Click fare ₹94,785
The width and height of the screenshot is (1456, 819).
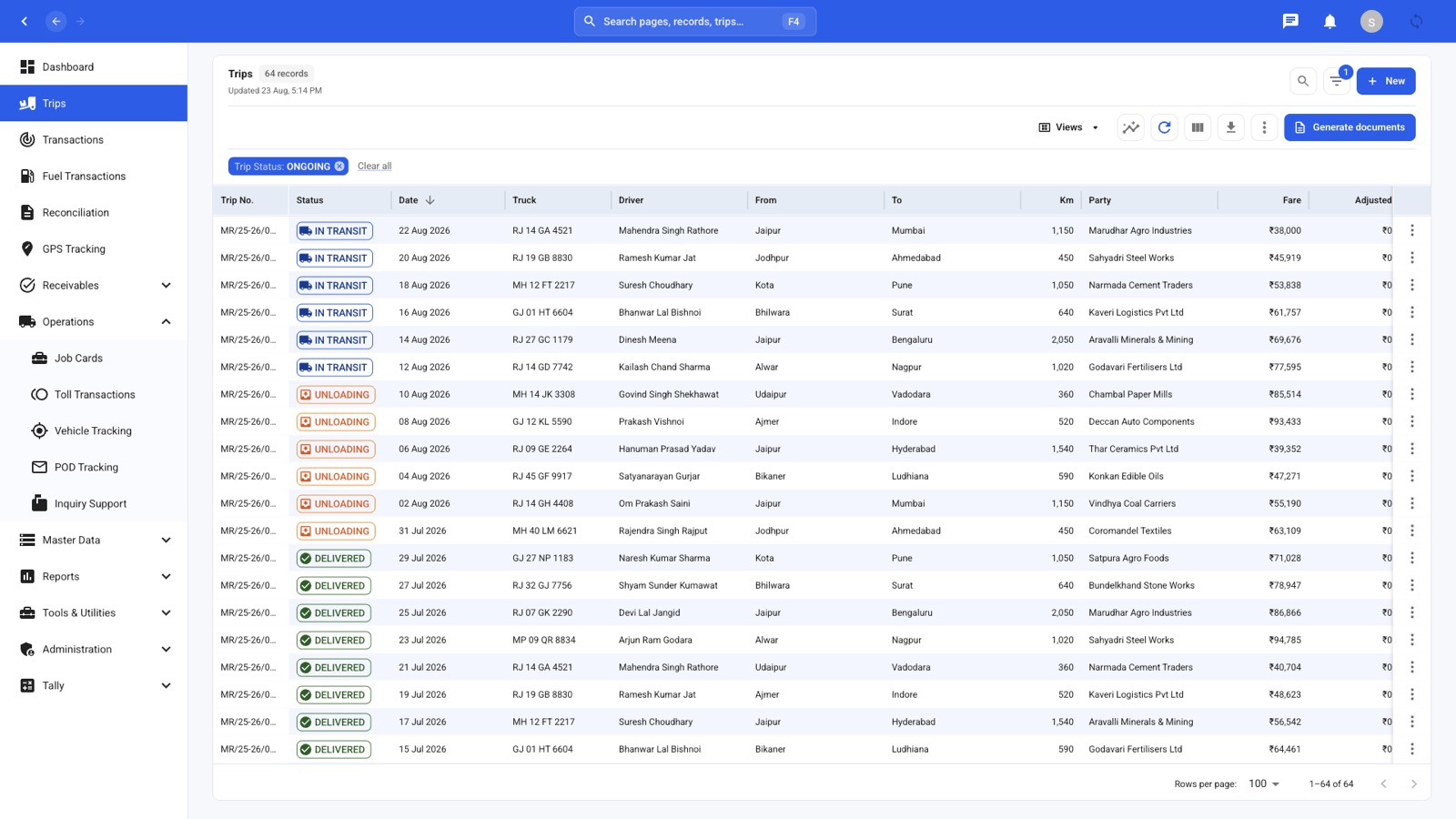(1285, 640)
